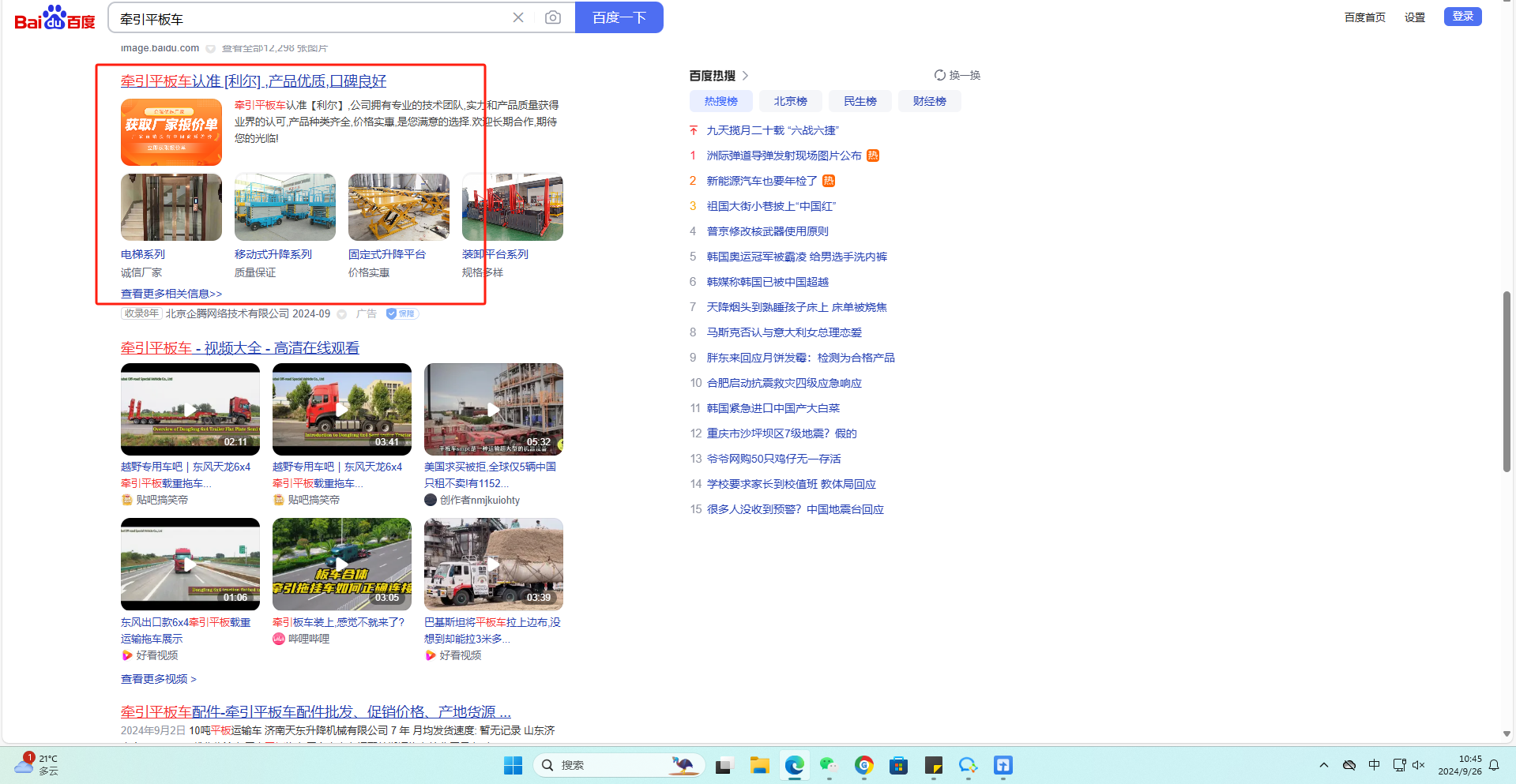Open WeChat from the taskbar
Viewport: 1516px width, 784px height.
point(829,765)
